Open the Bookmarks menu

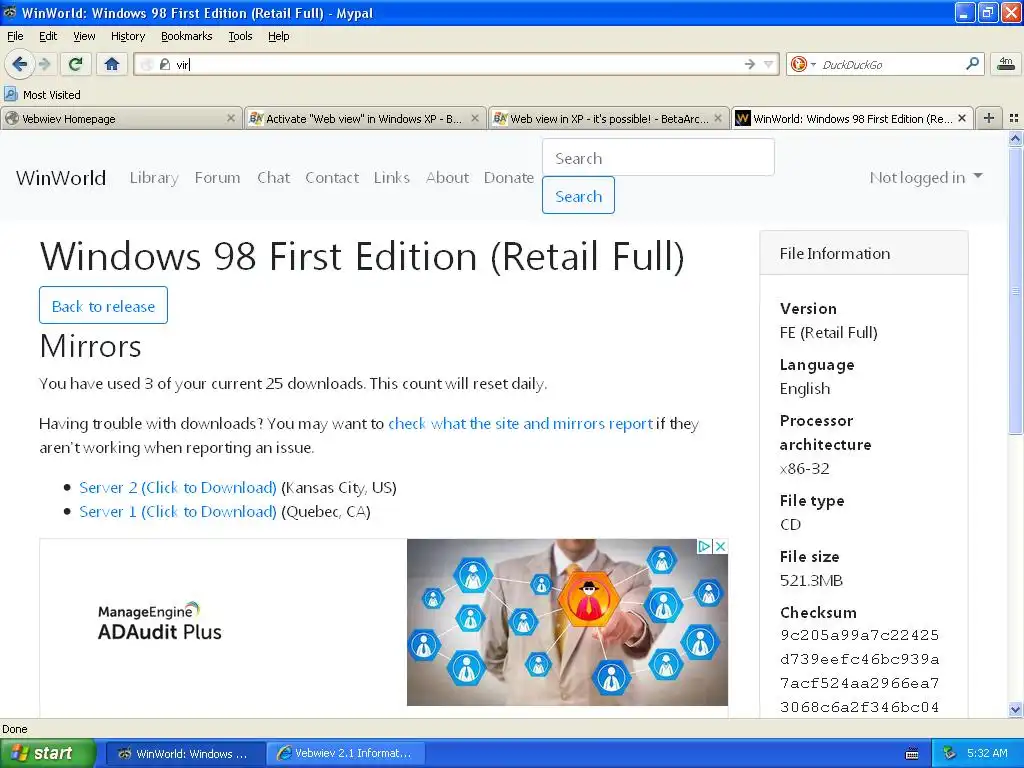pyautogui.click(x=186, y=36)
